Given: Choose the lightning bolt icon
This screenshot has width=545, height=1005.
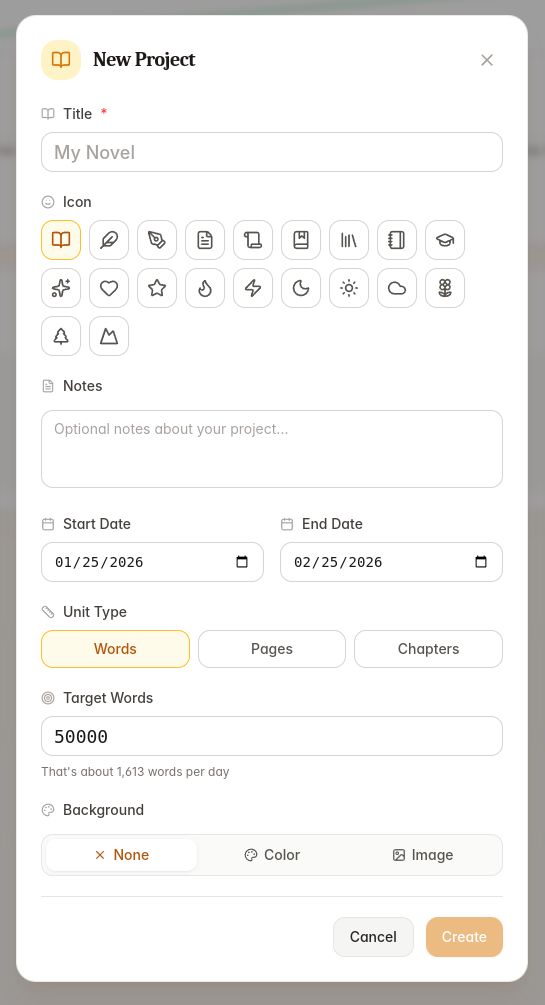Looking at the screenshot, I should click(x=253, y=288).
